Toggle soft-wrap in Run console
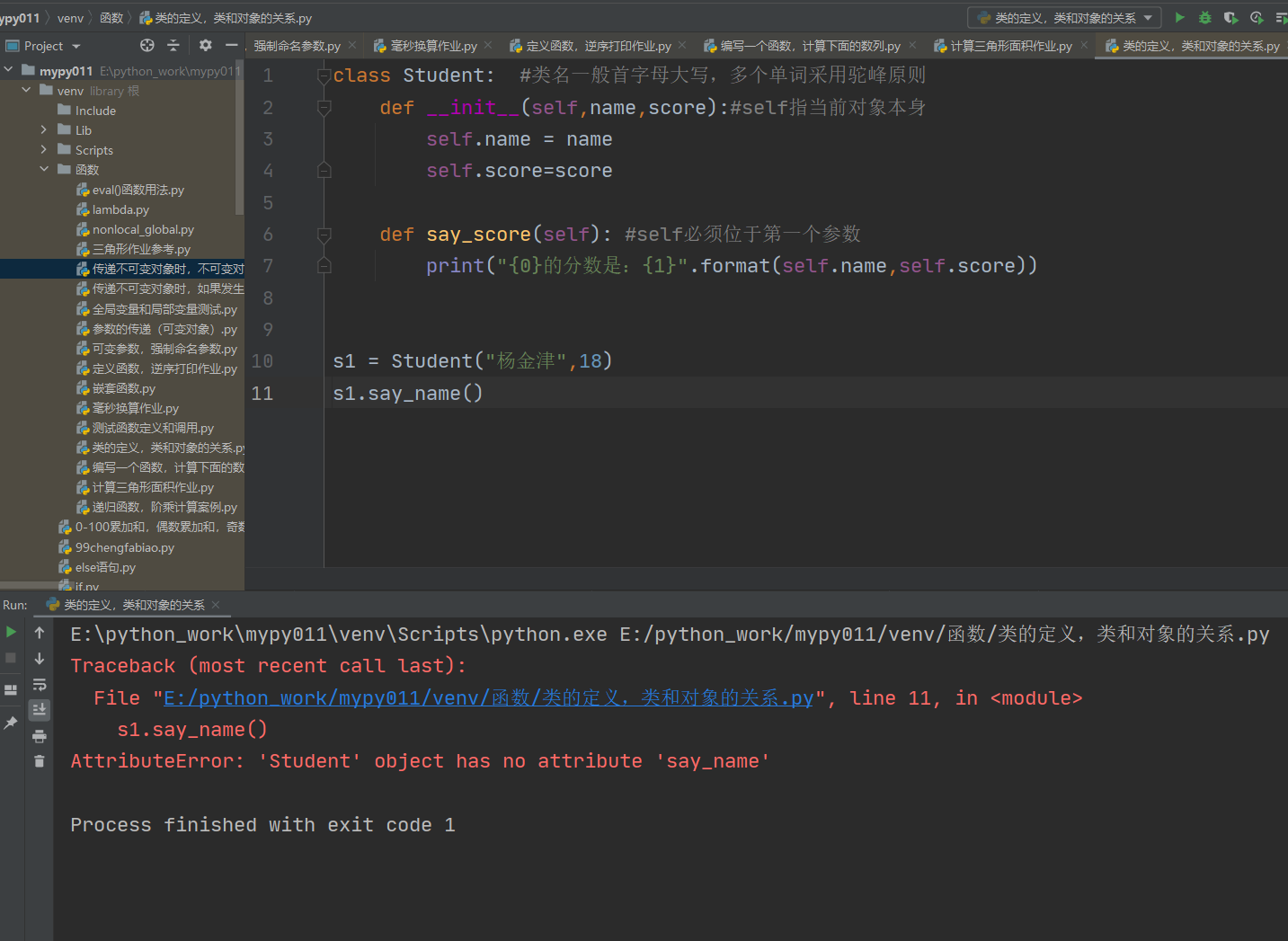Screen dimensions: 1288x941 coord(40,685)
